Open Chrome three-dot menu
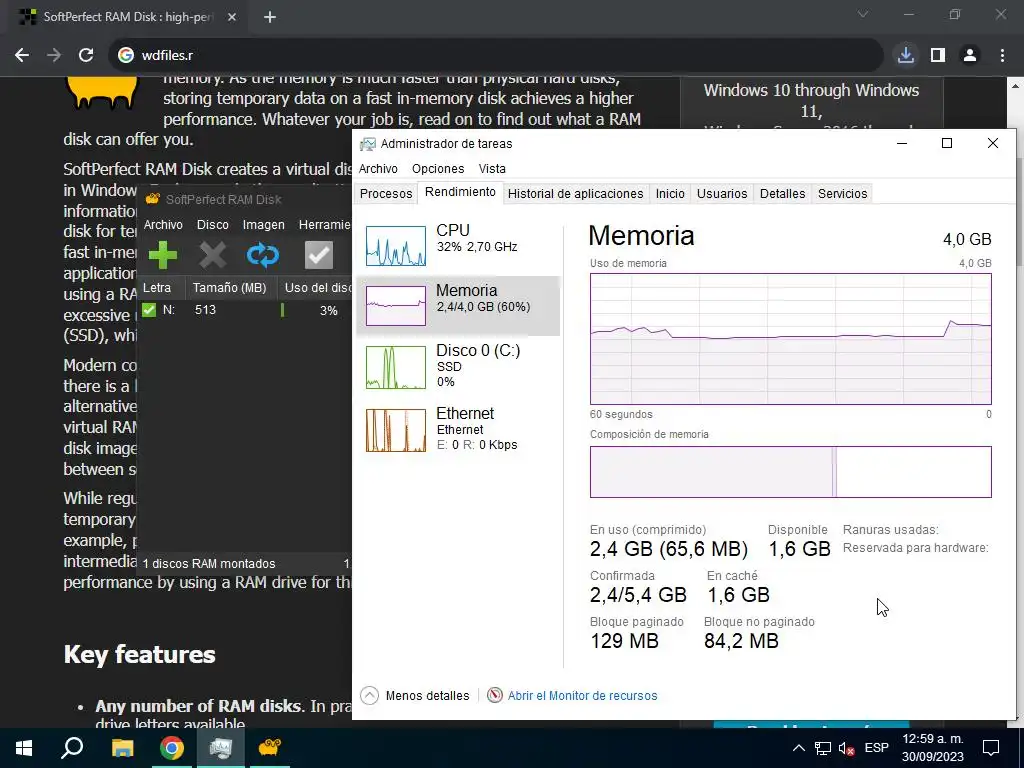The width and height of the screenshot is (1024, 768). coord(1002,56)
